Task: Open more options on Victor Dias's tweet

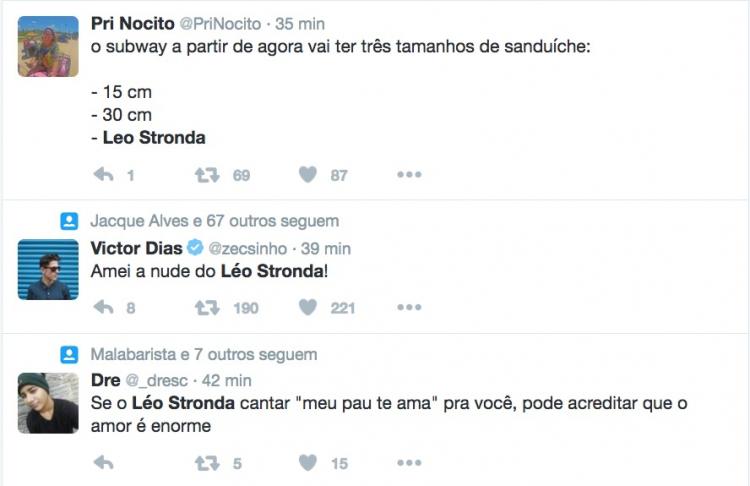Action: click(409, 308)
